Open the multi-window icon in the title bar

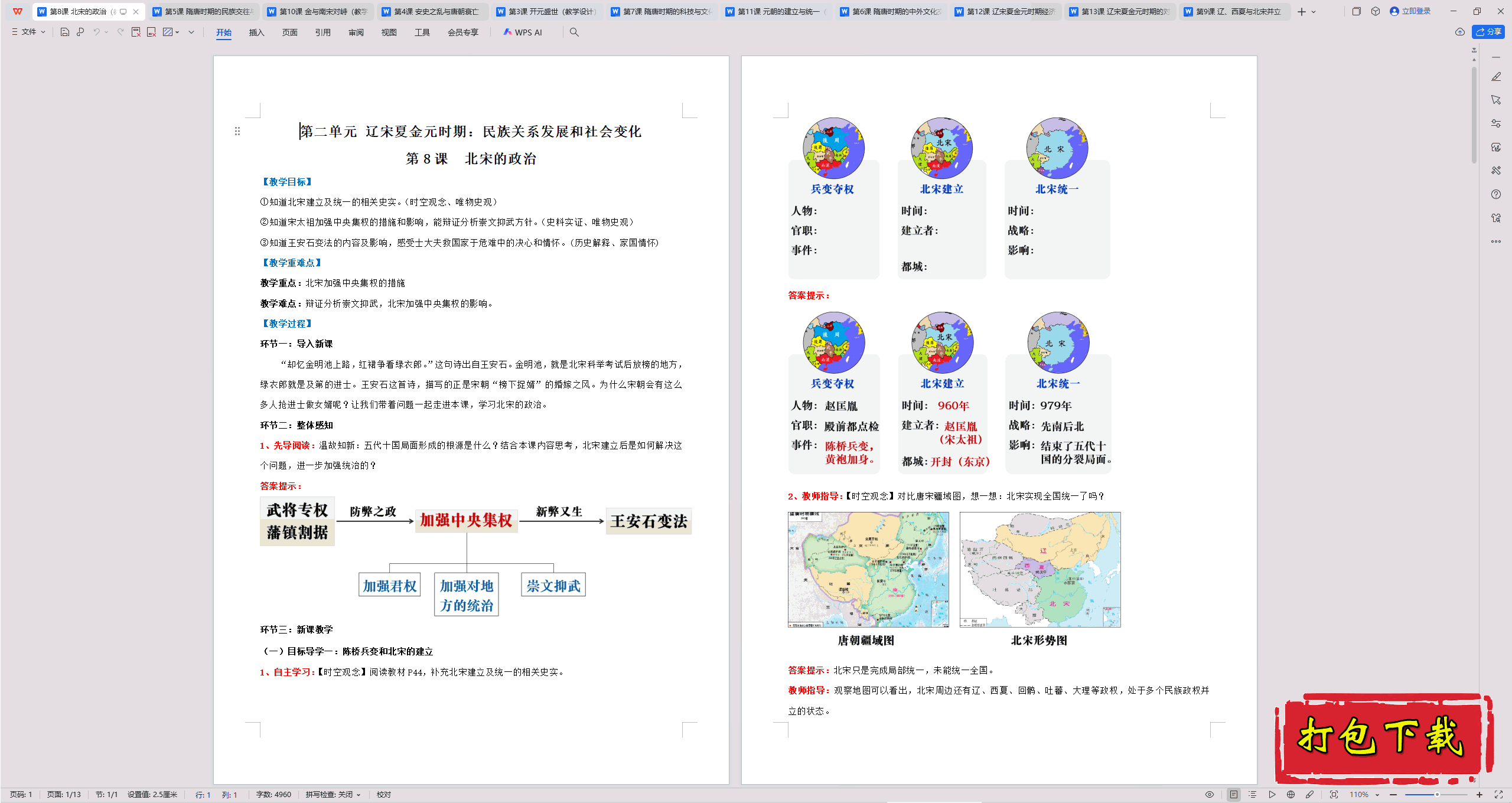(x=1357, y=11)
